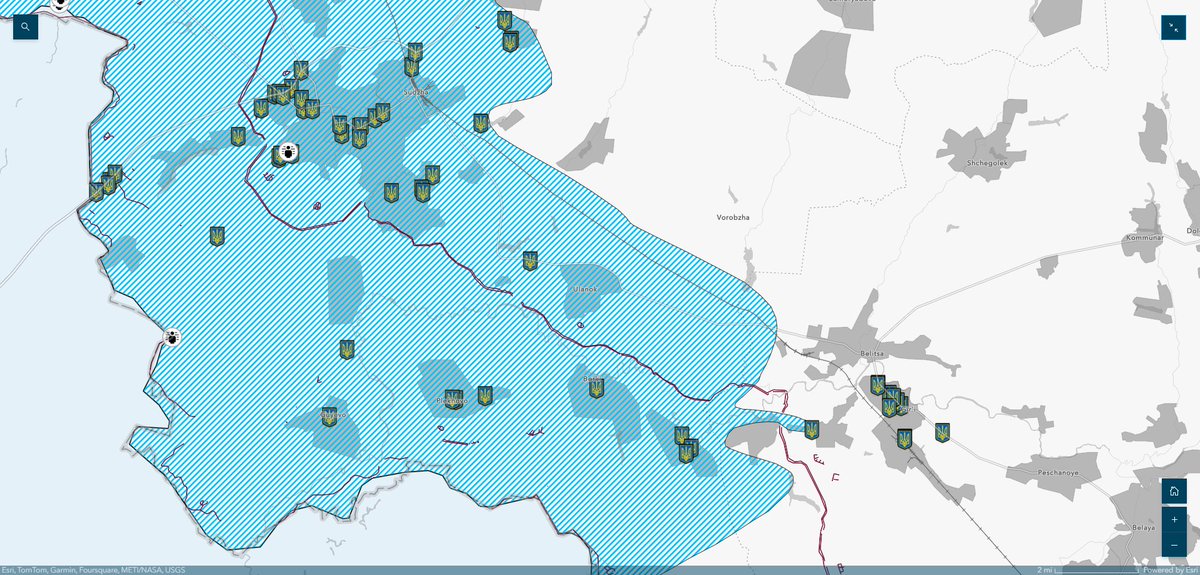Select the Ulanok place label
Image resolution: width=1200 pixels, height=575 pixels.
pos(585,289)
